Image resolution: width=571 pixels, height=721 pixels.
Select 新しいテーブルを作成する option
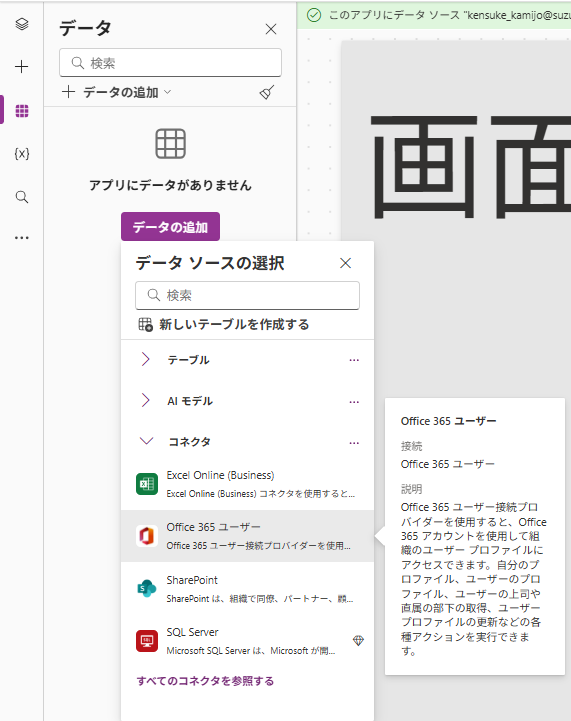point(224,324)
